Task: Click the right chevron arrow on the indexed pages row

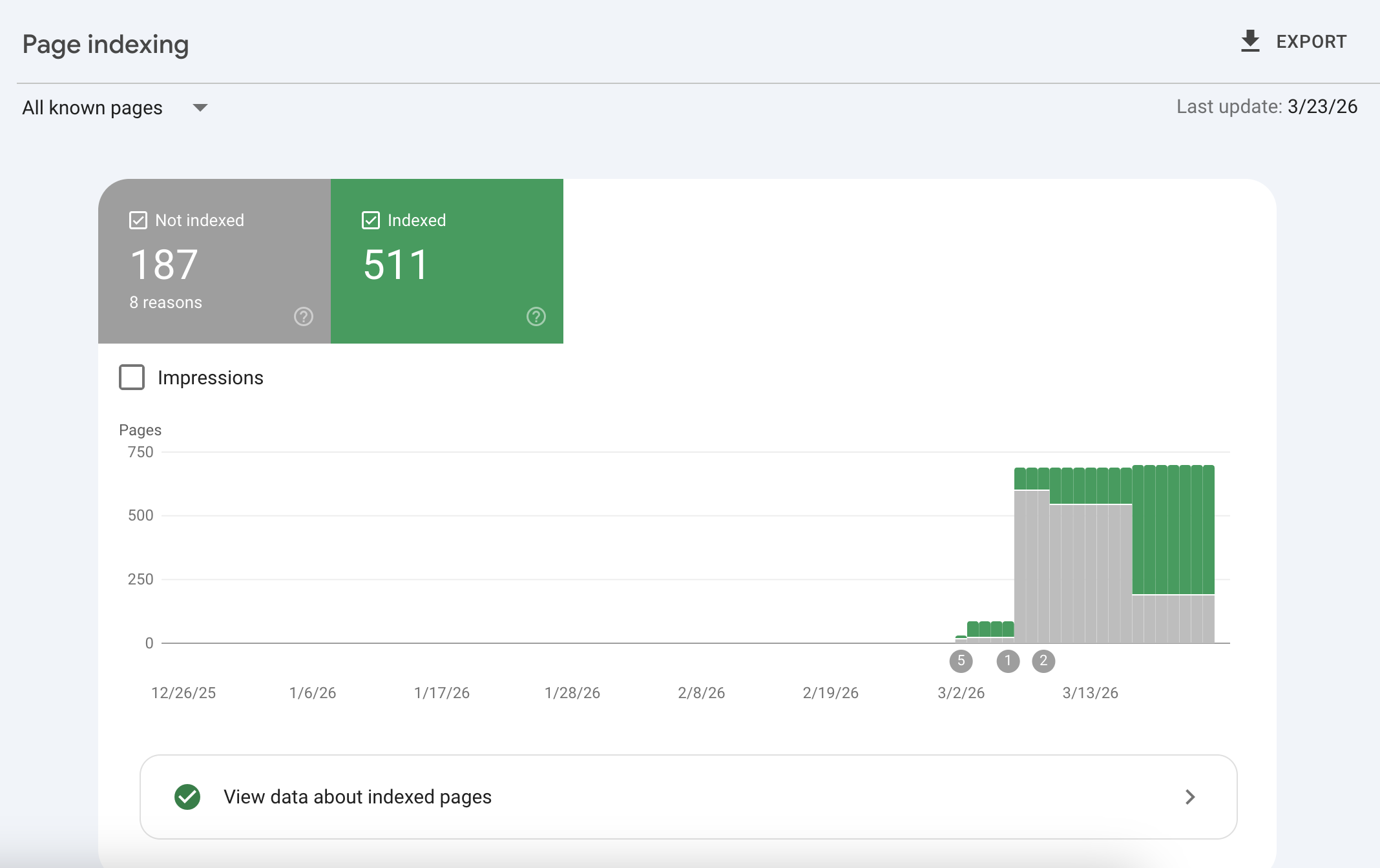Action: [x=1189, y=796]
